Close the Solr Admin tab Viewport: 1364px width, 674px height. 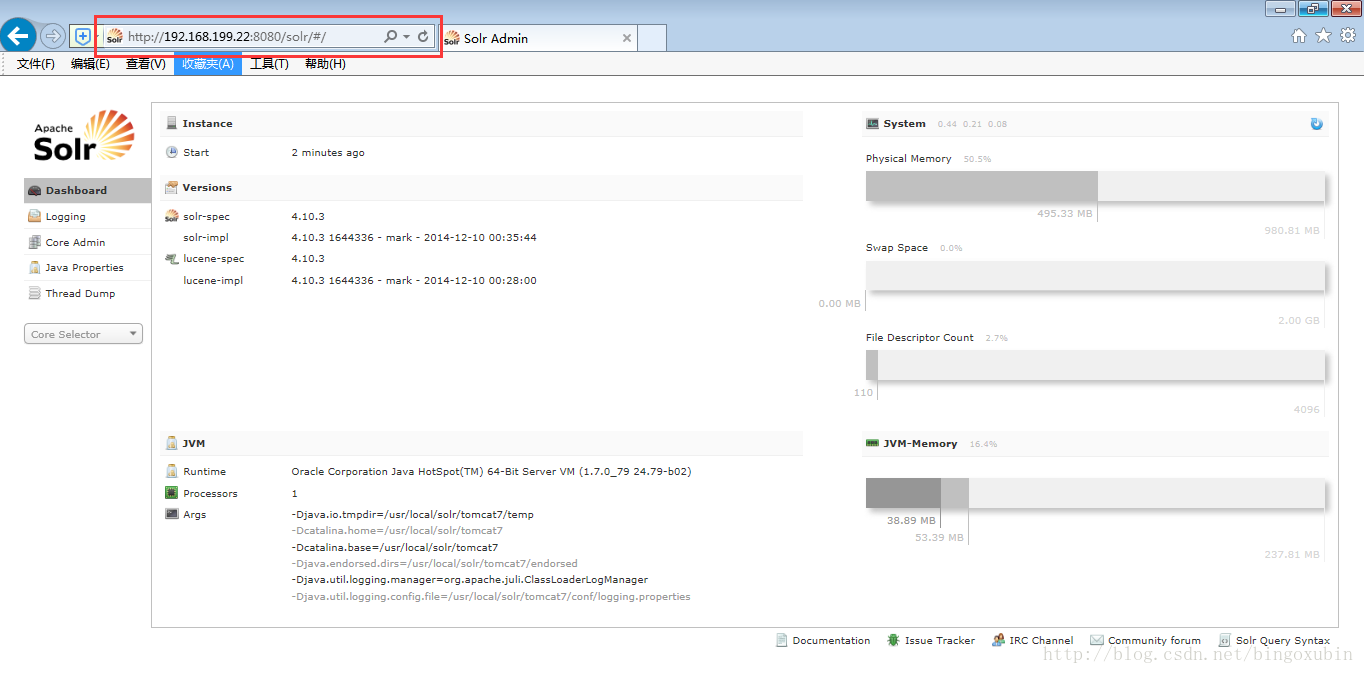point(627,38)
